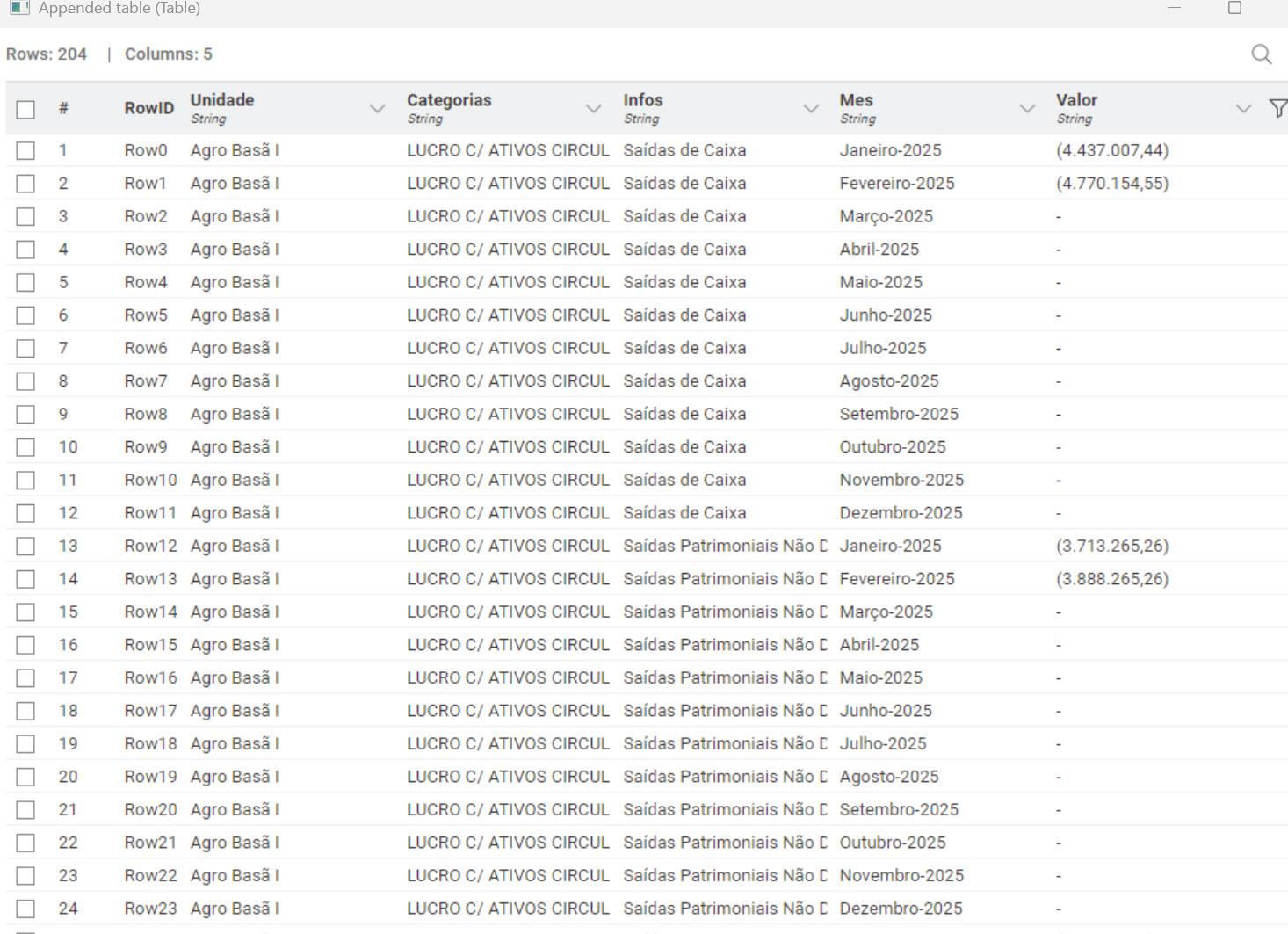Click the Março-2025 cell in Row2
The width and height of the screenshot is (1288, 934).
tap(886, 216)
